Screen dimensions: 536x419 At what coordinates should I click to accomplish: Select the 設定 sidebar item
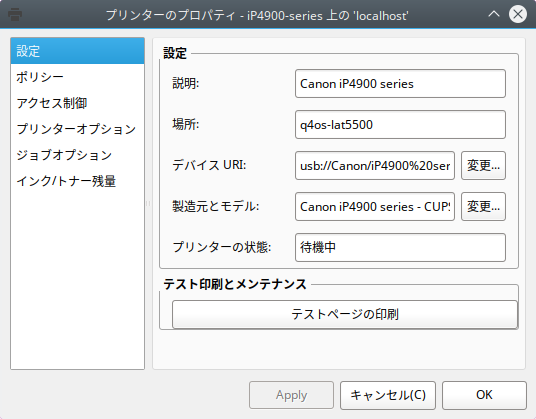[x=78, y=51]
